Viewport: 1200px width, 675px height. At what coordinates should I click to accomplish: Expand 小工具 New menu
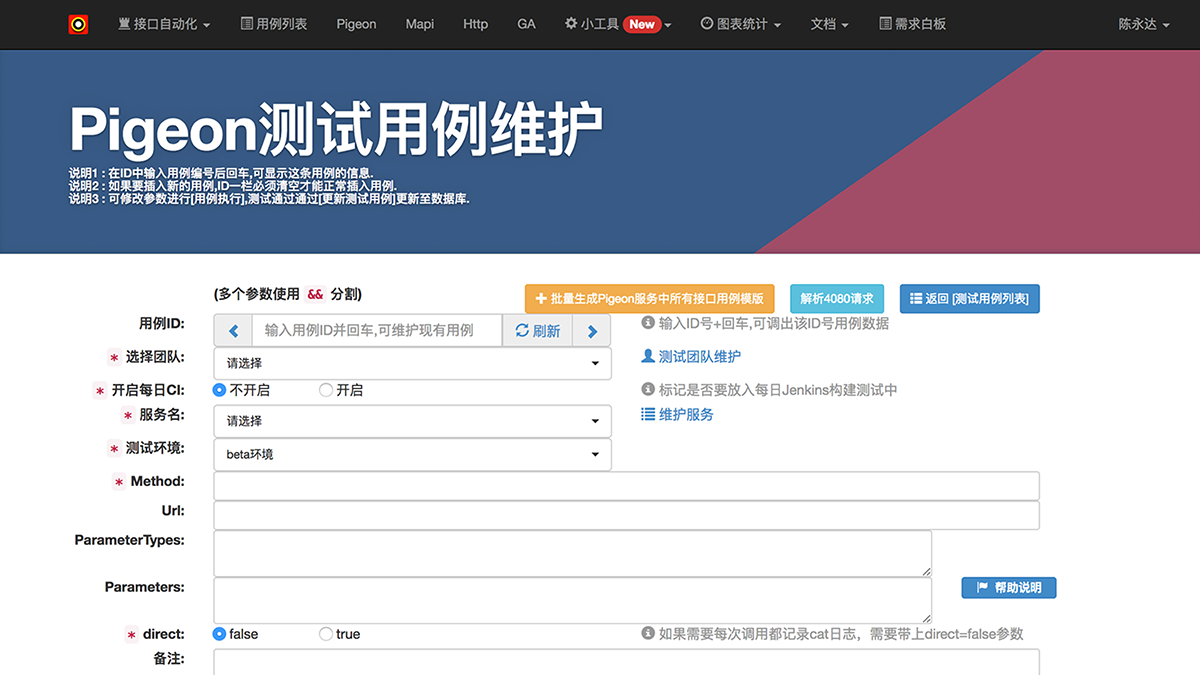click(618, 24)
